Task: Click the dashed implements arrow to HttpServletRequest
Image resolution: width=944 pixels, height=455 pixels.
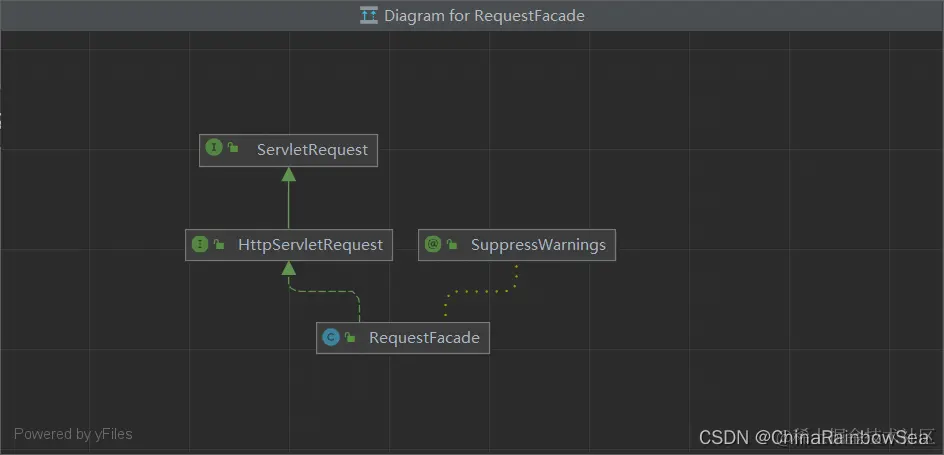Action: click(x=323, y=291)
